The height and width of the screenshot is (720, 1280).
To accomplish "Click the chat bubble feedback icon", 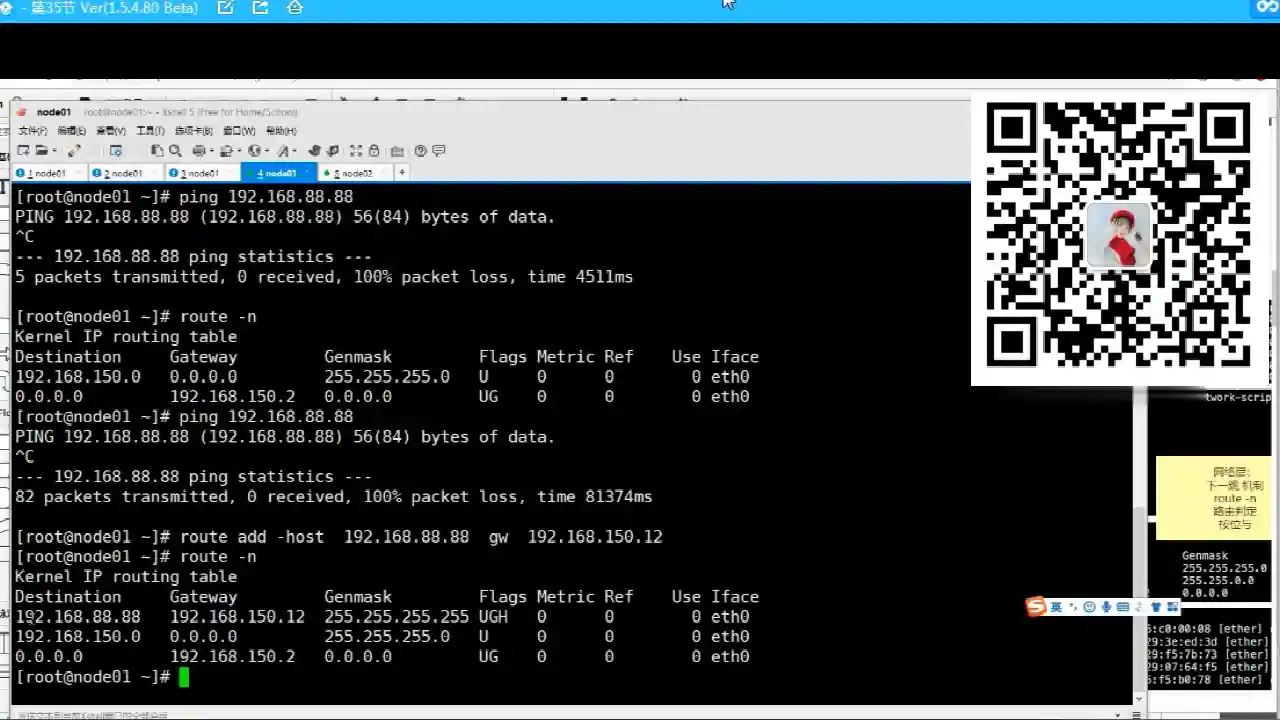I will point(438,151).
